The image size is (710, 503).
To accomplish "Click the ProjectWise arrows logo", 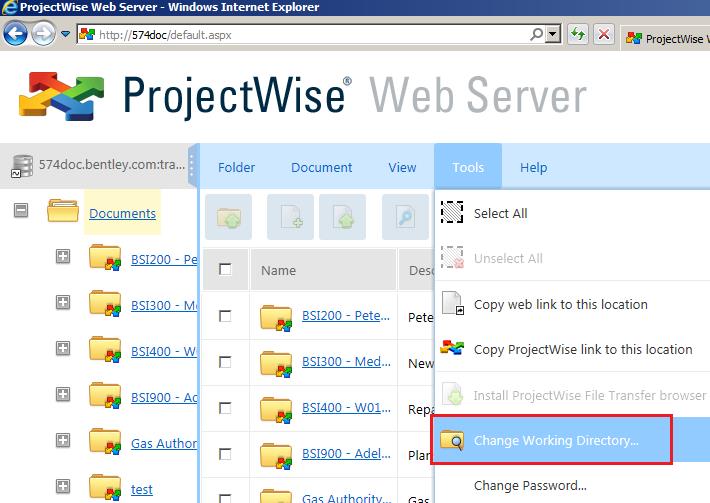I will click(62, 96).
